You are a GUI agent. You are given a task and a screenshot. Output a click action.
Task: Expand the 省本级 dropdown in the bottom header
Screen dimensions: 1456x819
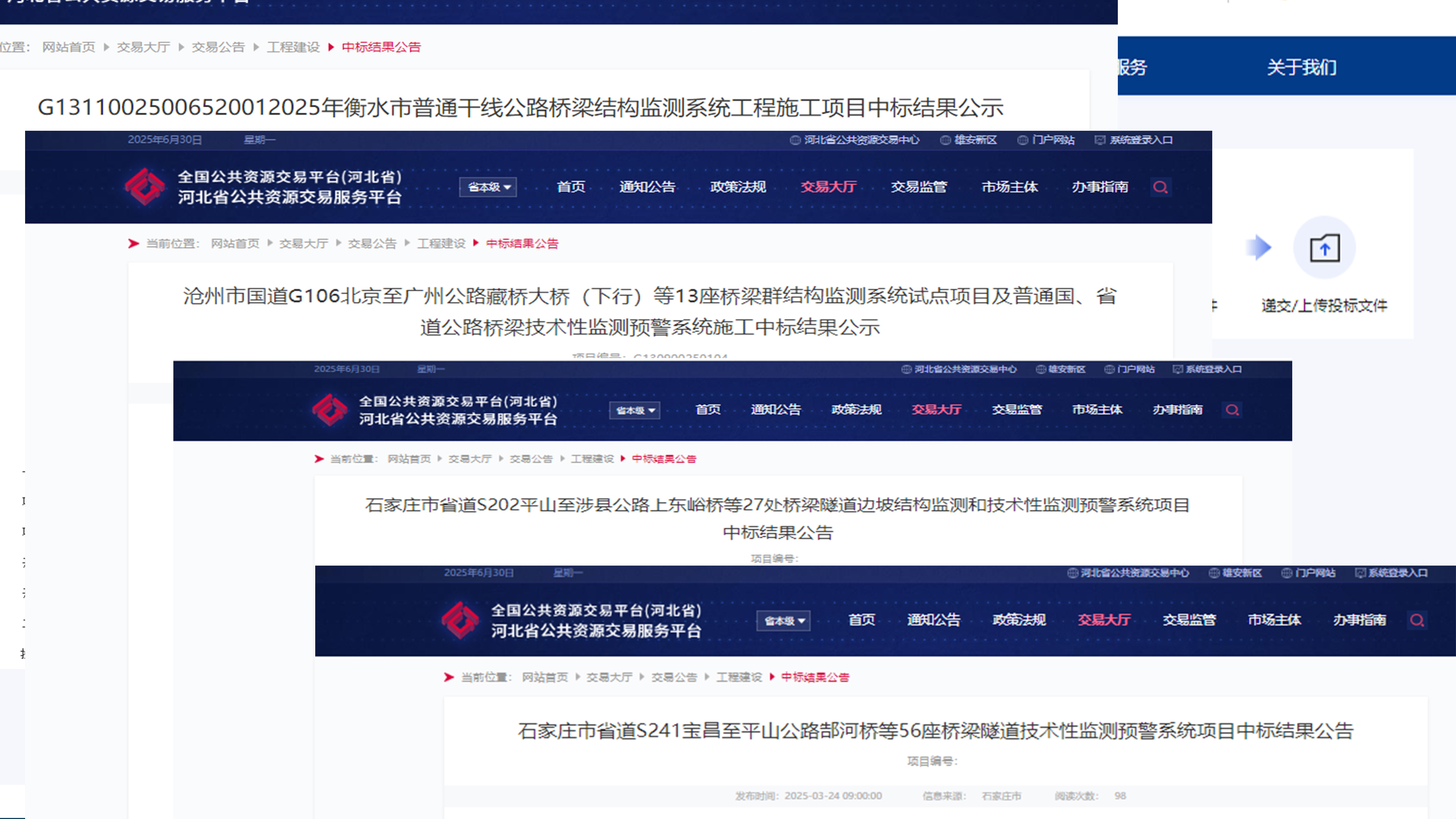click(783, 620)
